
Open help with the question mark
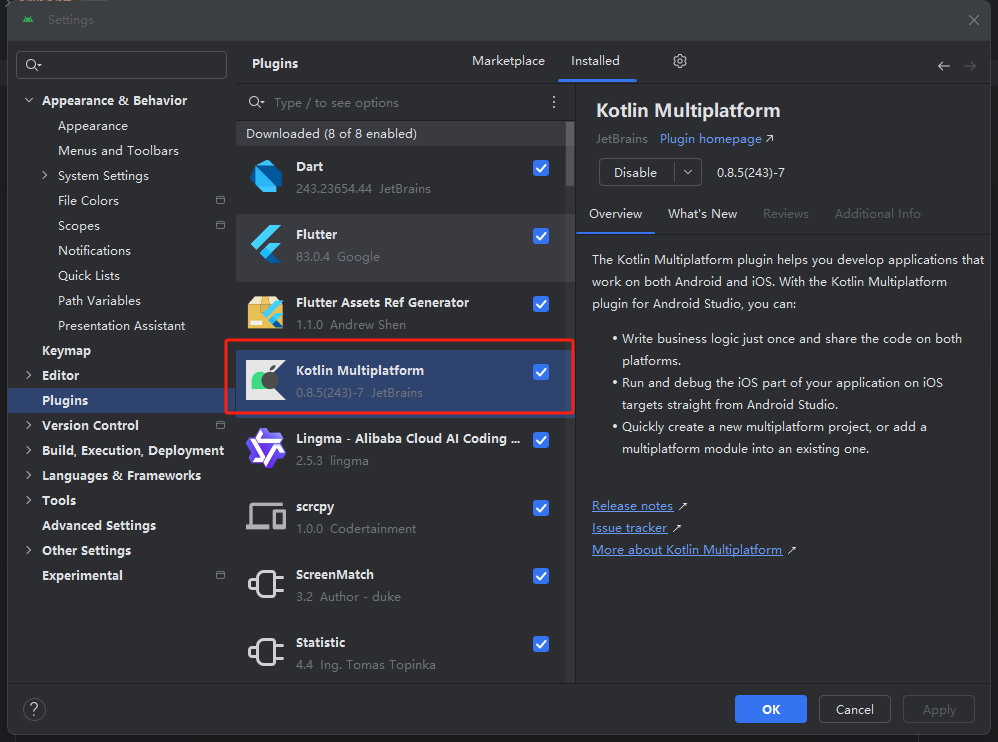[34, 709]
